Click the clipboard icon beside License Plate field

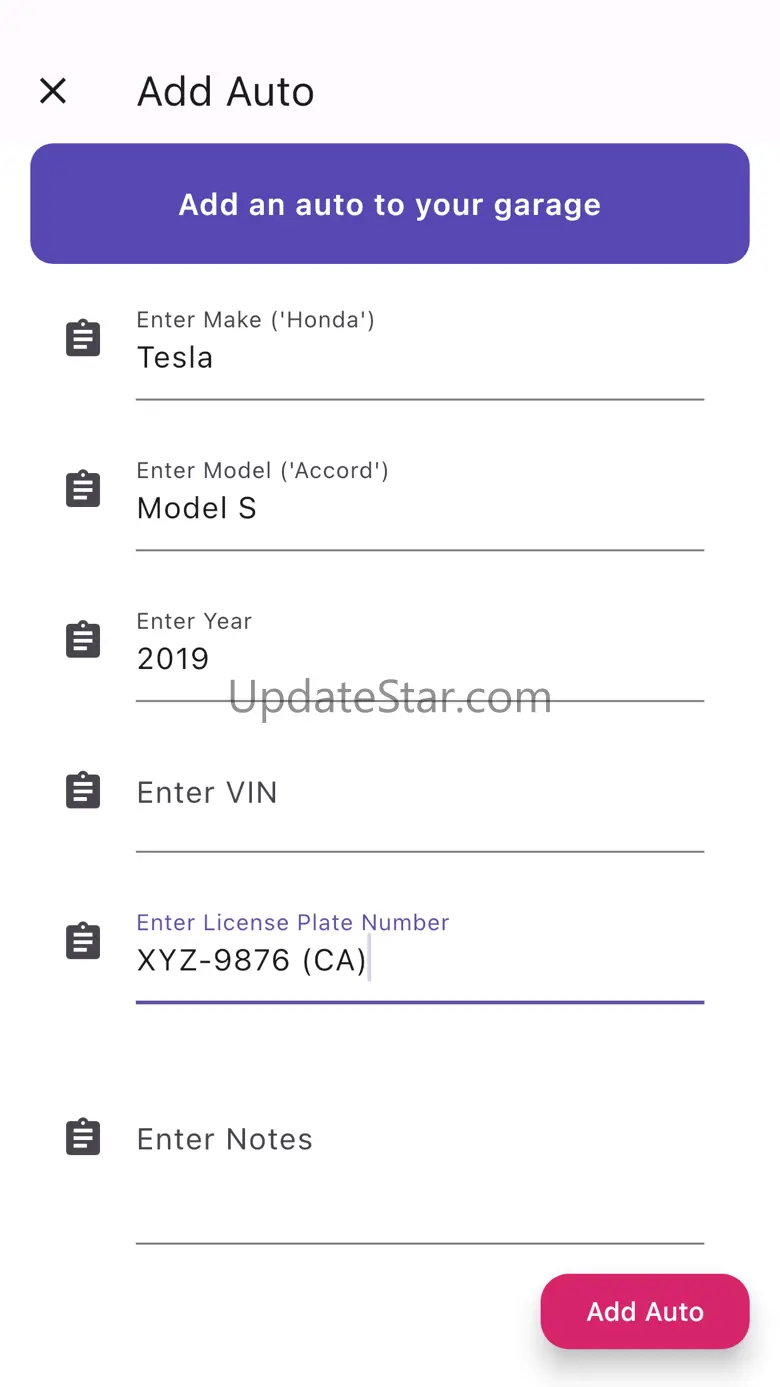(83, 942)
